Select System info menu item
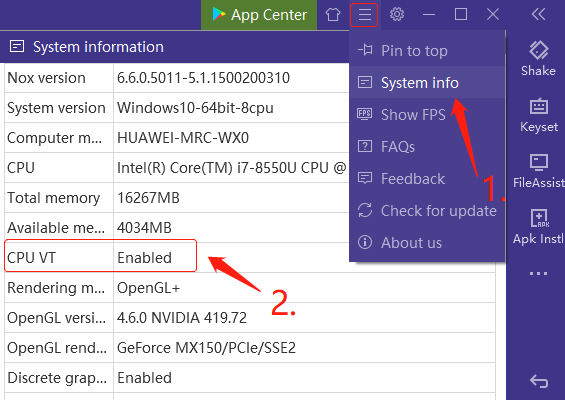Viewport: 565px width, 400px height. [427, 83]
